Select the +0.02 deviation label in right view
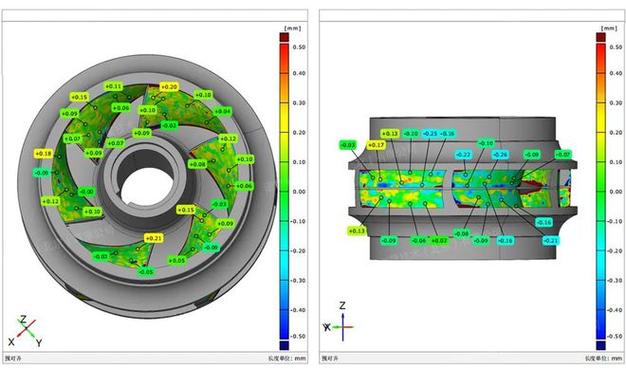This screenshot has height=387, width=626. 439,240
